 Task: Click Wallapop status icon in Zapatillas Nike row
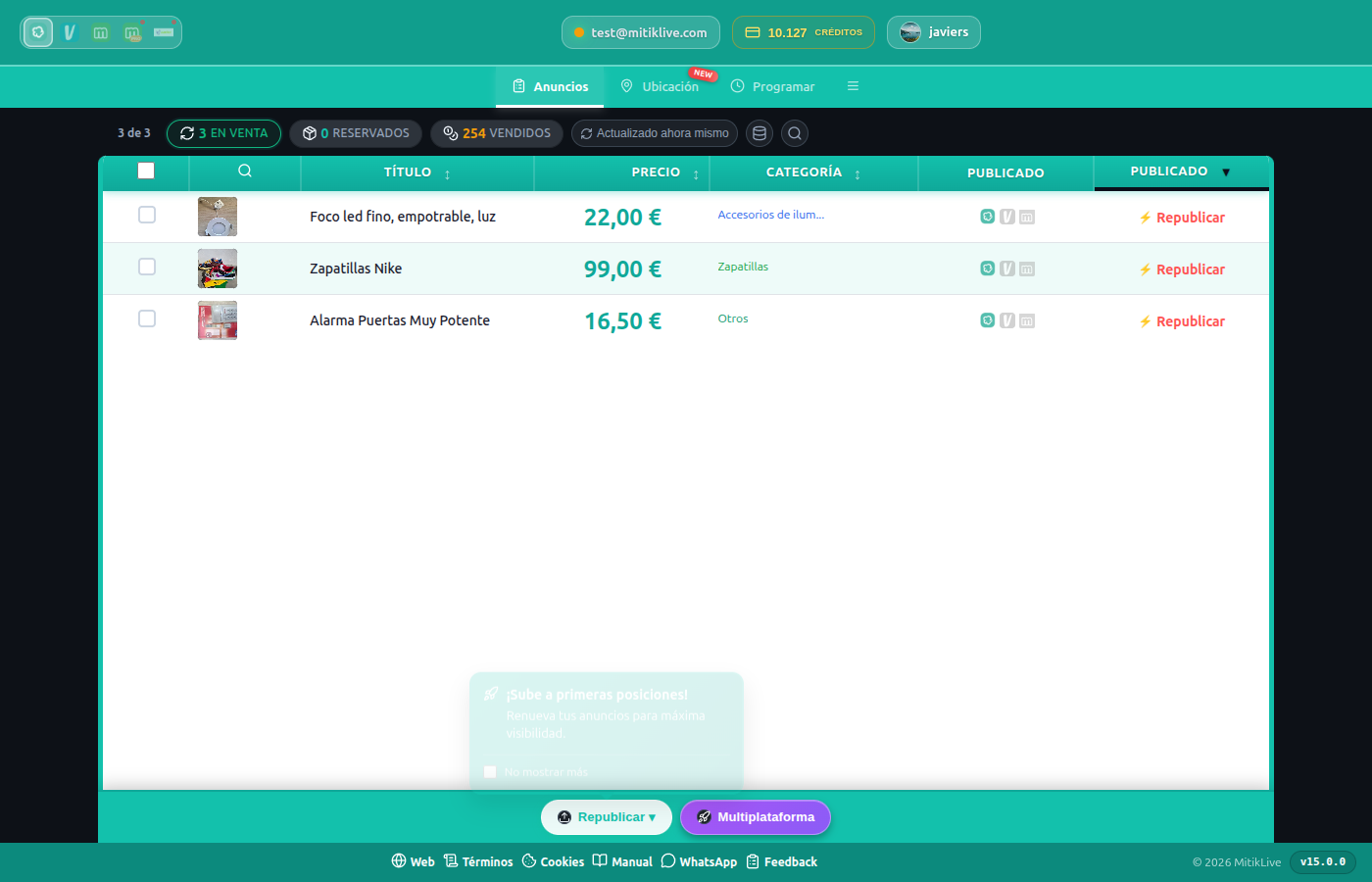(x=988, y=269)
